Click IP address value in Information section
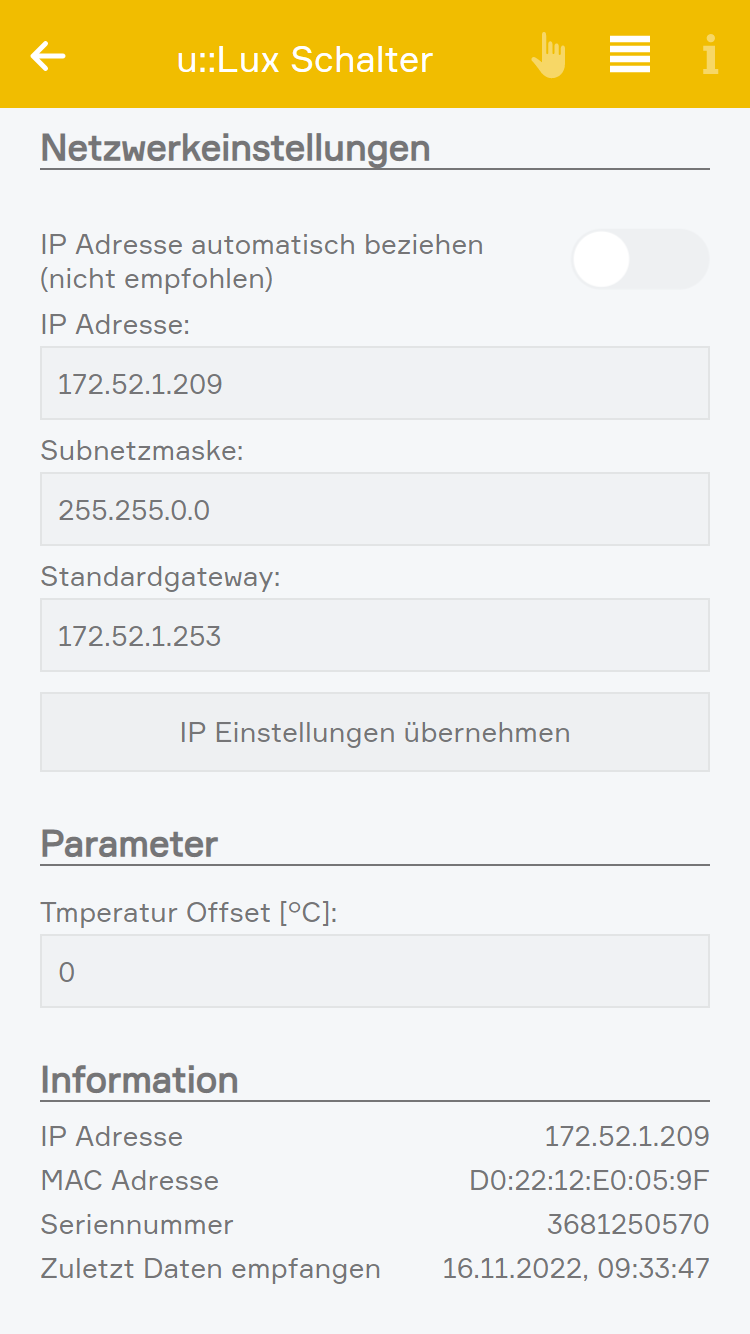This screenshot has height=1334, width=750. (626, 1136)
